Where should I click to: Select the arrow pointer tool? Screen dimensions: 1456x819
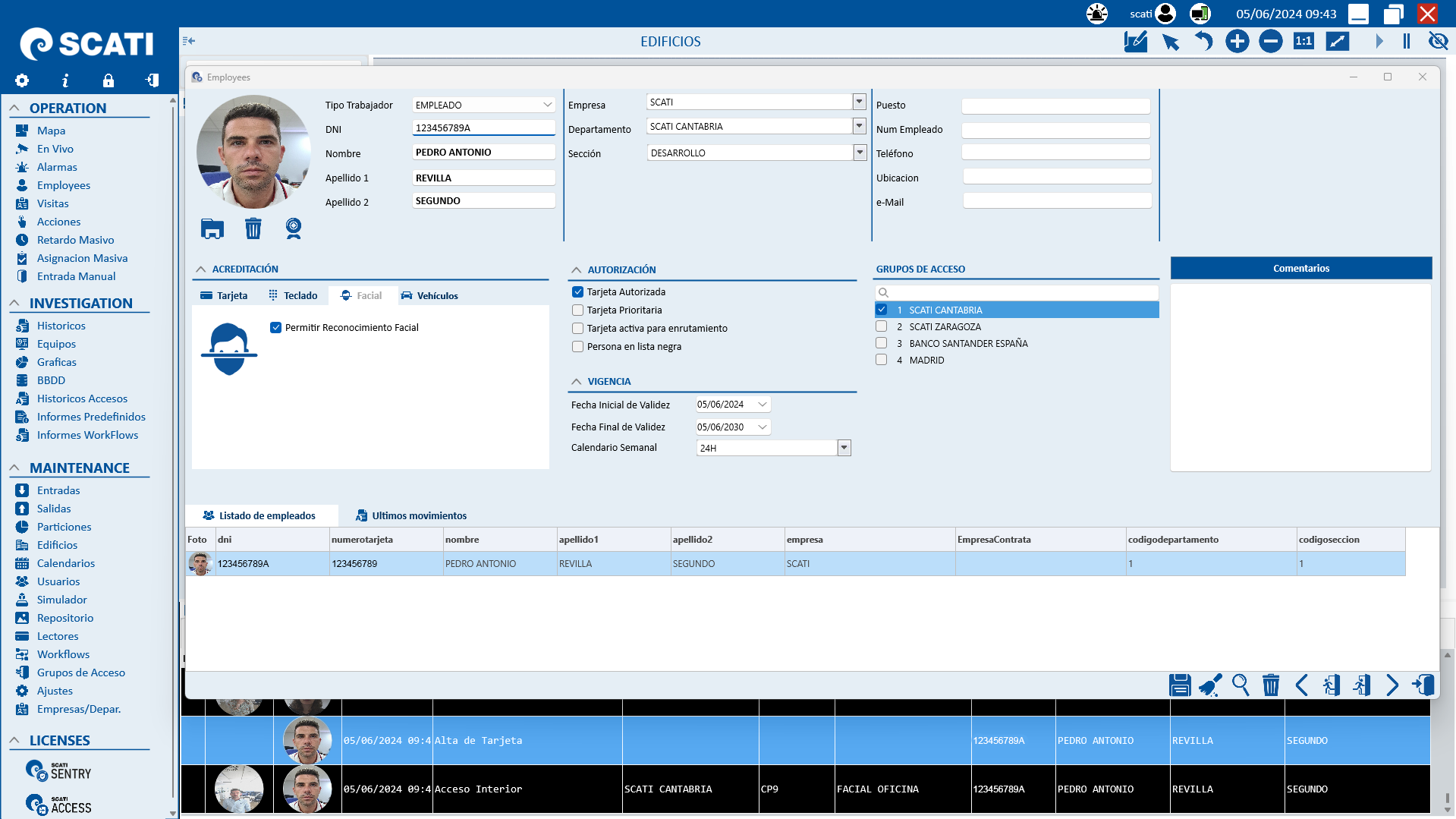pos(1171,41)
